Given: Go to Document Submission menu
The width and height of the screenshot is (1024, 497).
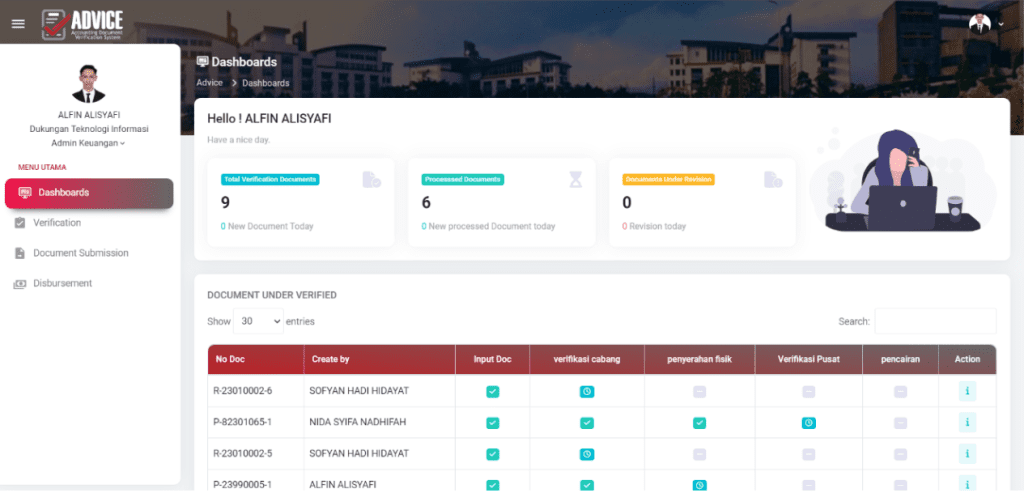Looking at the screenshot, I should coord(80,253).
